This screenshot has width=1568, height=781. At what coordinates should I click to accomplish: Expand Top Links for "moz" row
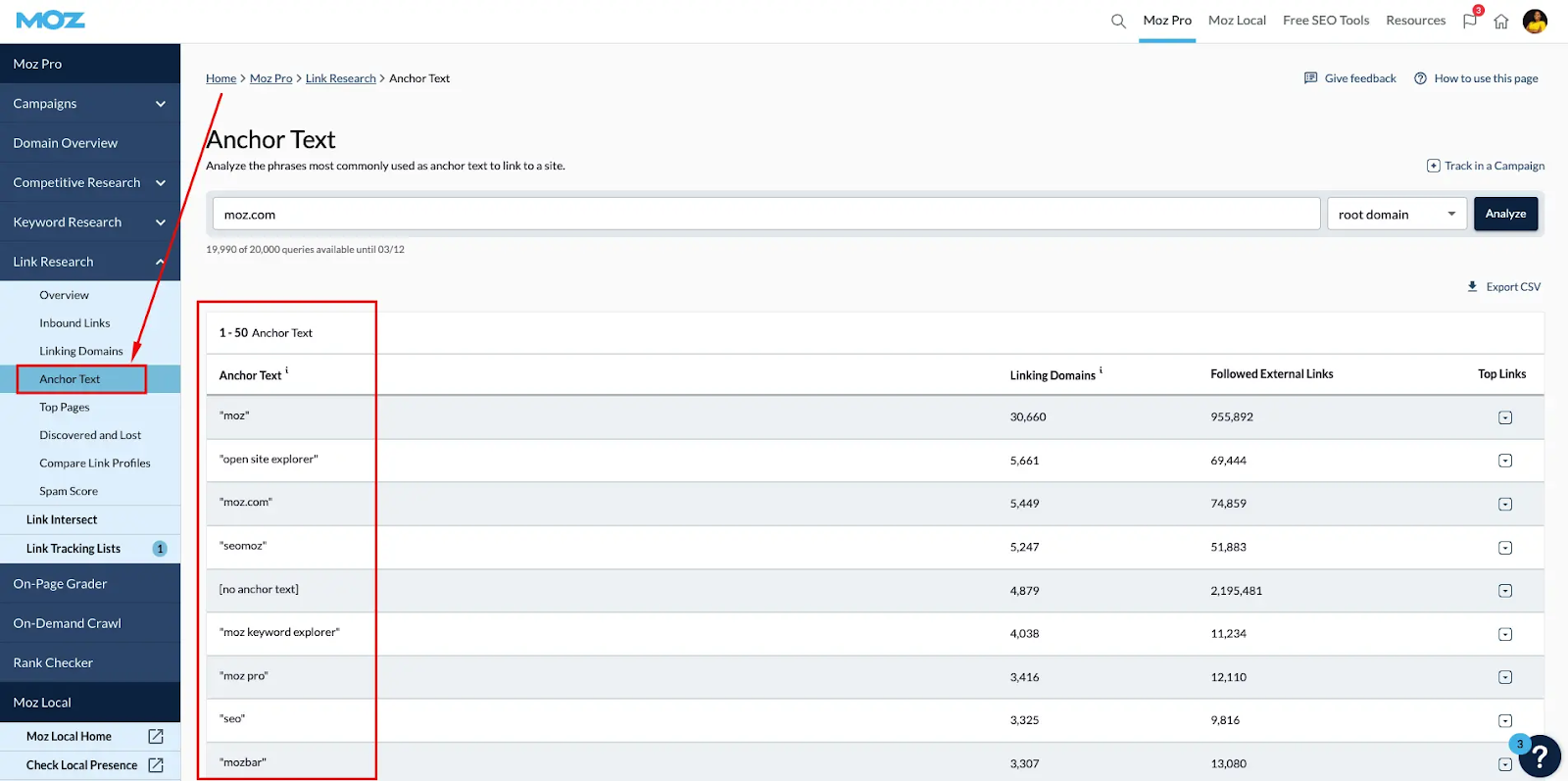coord(1505,418)
